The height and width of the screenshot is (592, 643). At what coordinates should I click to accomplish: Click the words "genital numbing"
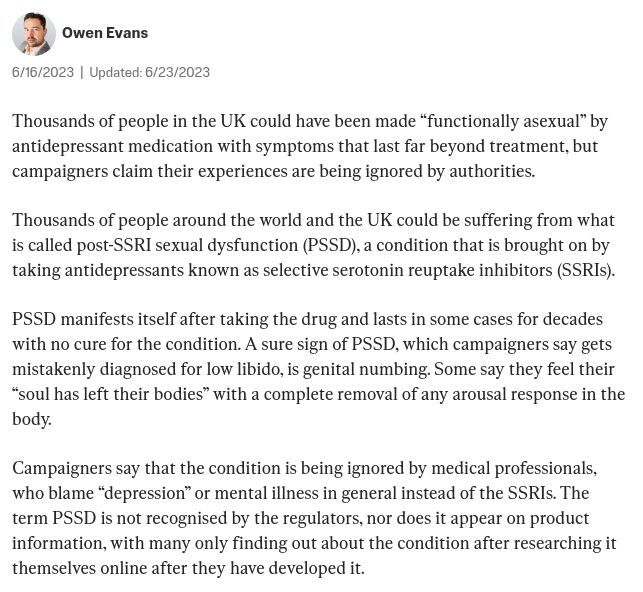387,369
